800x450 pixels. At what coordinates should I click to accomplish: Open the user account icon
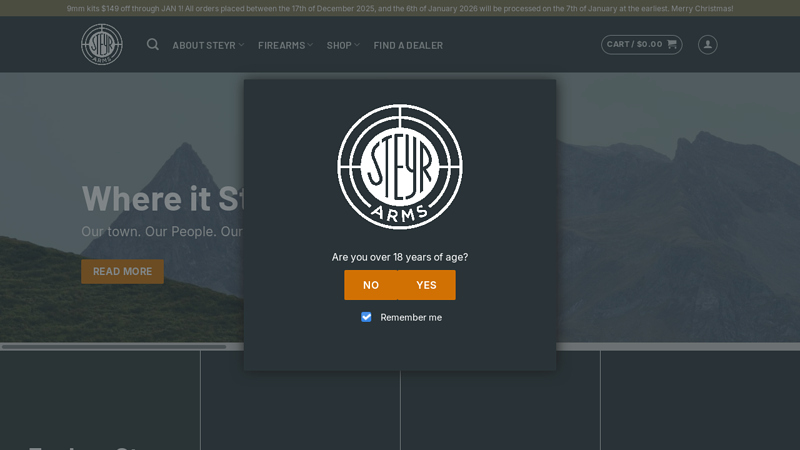[708, 44]
